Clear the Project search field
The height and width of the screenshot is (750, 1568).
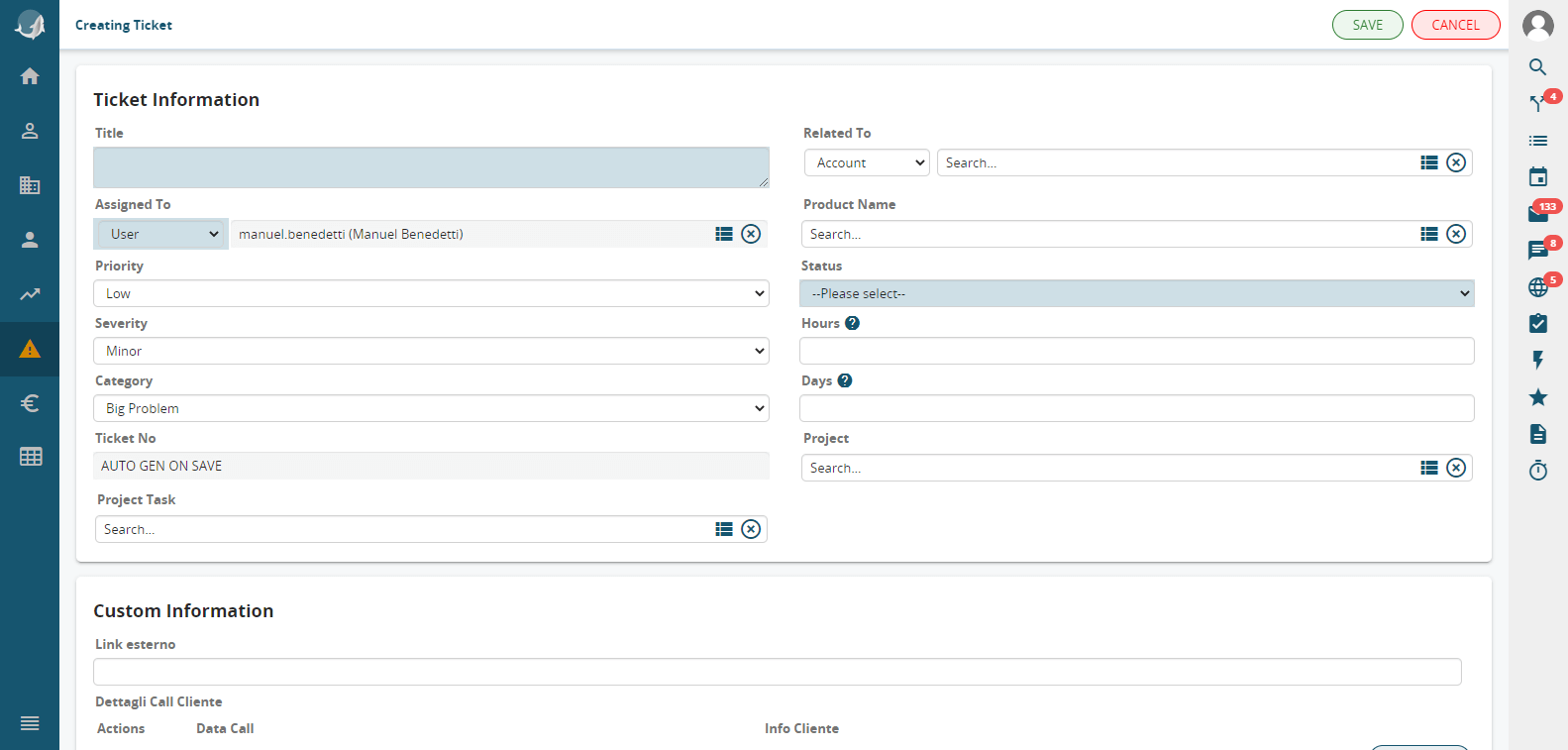coord(1455,468)
